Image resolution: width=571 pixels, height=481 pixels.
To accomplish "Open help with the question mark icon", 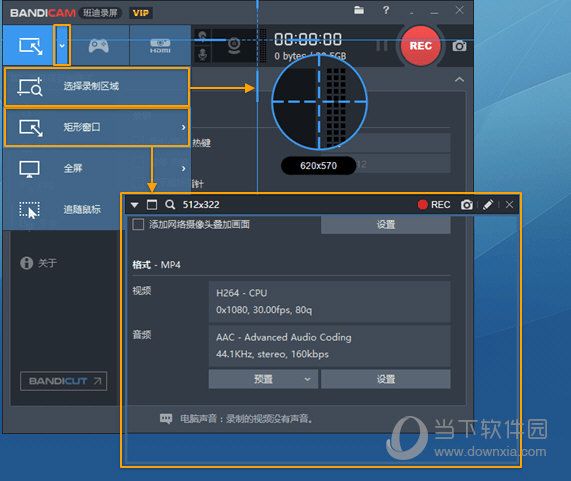I will tap(386, 10).
